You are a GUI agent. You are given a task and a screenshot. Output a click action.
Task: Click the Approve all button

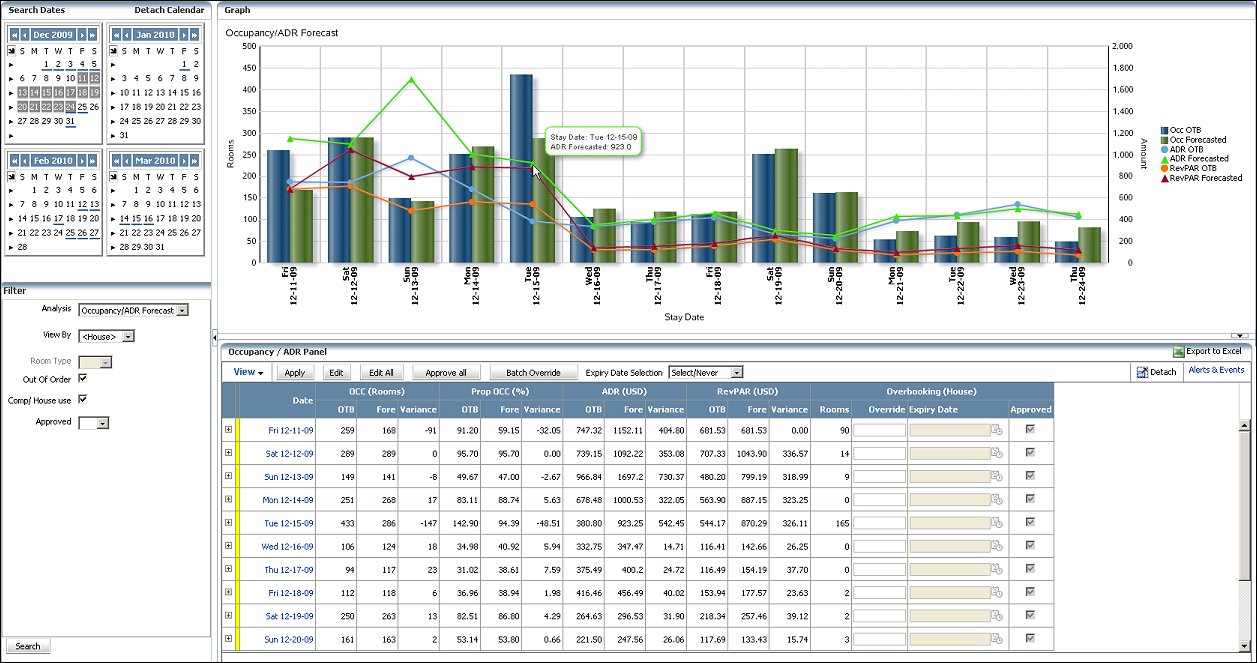pos(446,372)
